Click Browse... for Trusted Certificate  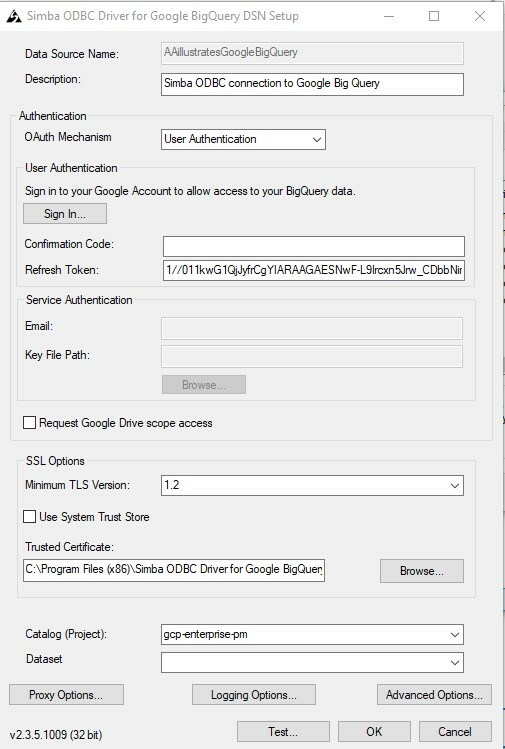422,571
